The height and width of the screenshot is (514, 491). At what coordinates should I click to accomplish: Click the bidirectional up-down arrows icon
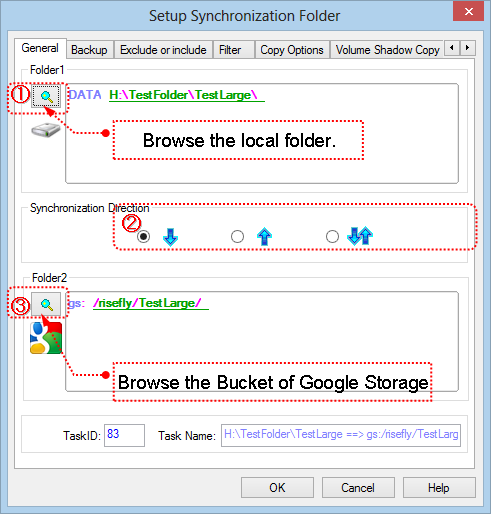pos(360,236)
